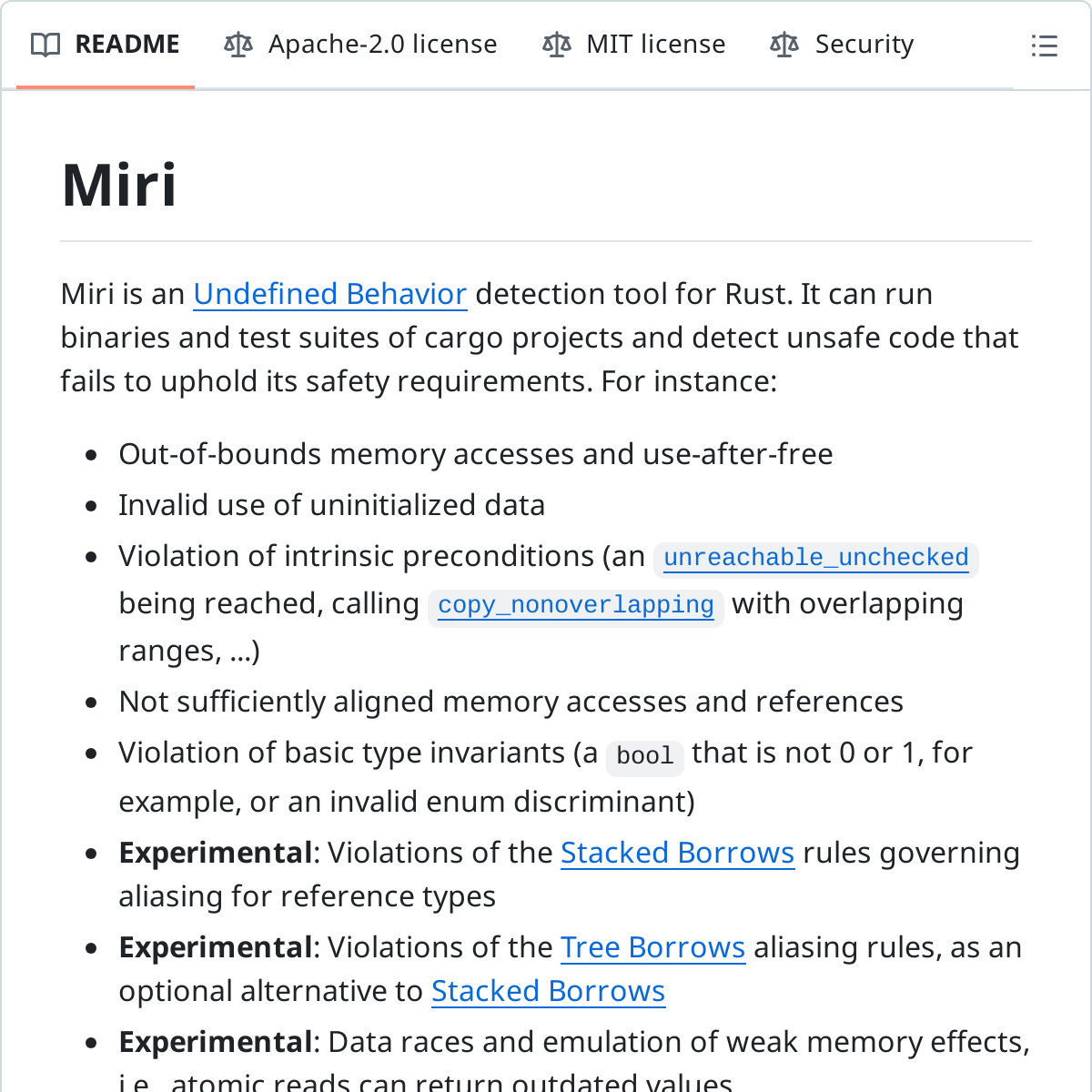Click the book icon beside README

coord(45,45)
